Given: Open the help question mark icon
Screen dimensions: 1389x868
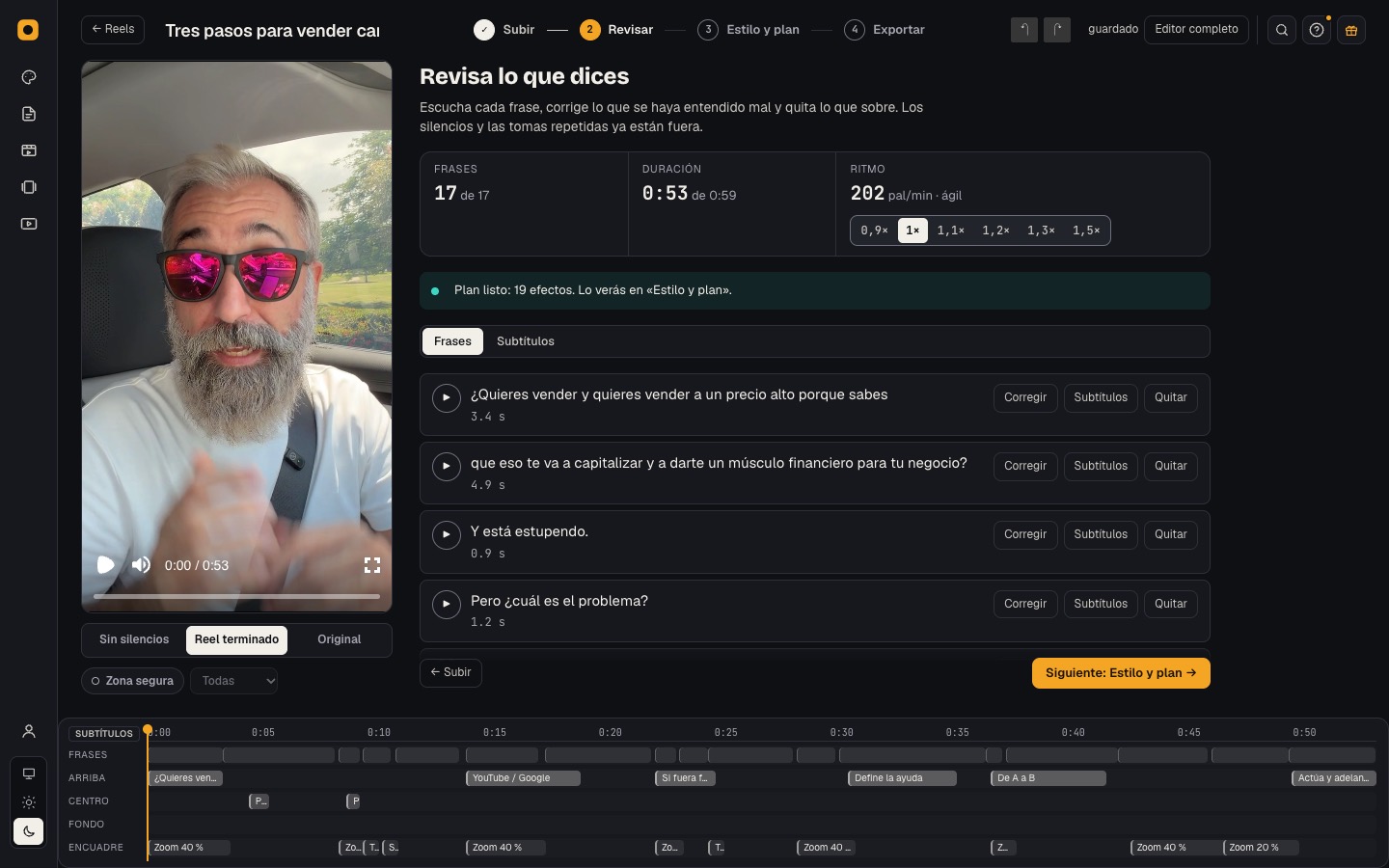Looking at the screenshot, I should (x=1317, y=30).
